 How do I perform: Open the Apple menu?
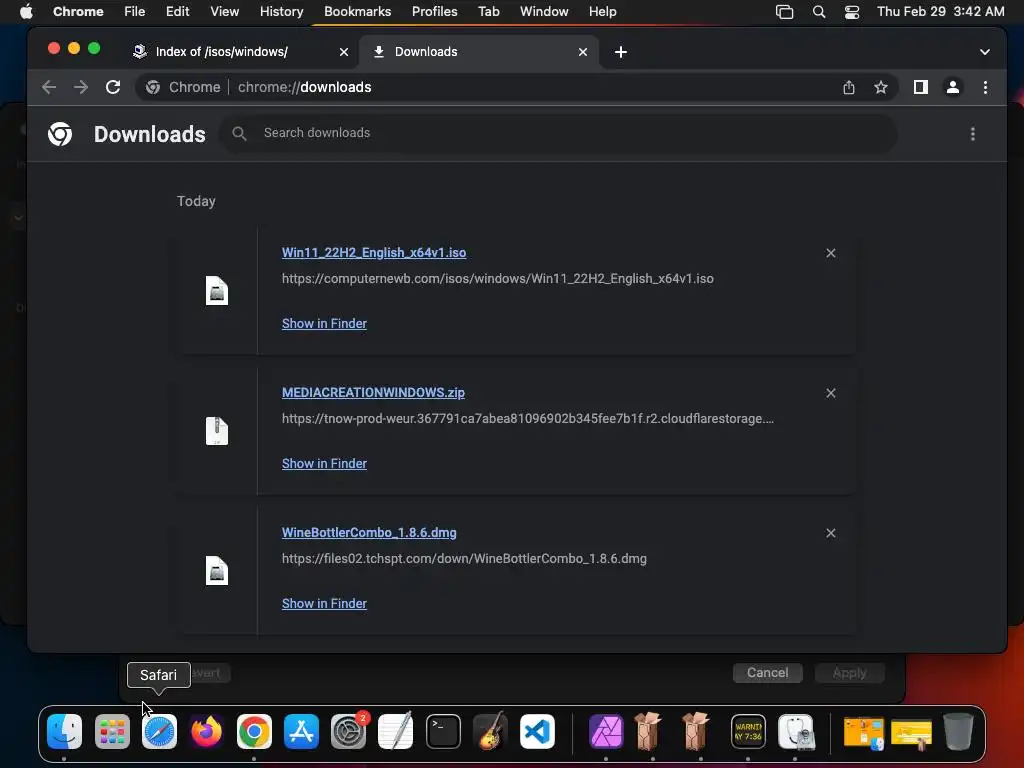click(x=26, y=12)
